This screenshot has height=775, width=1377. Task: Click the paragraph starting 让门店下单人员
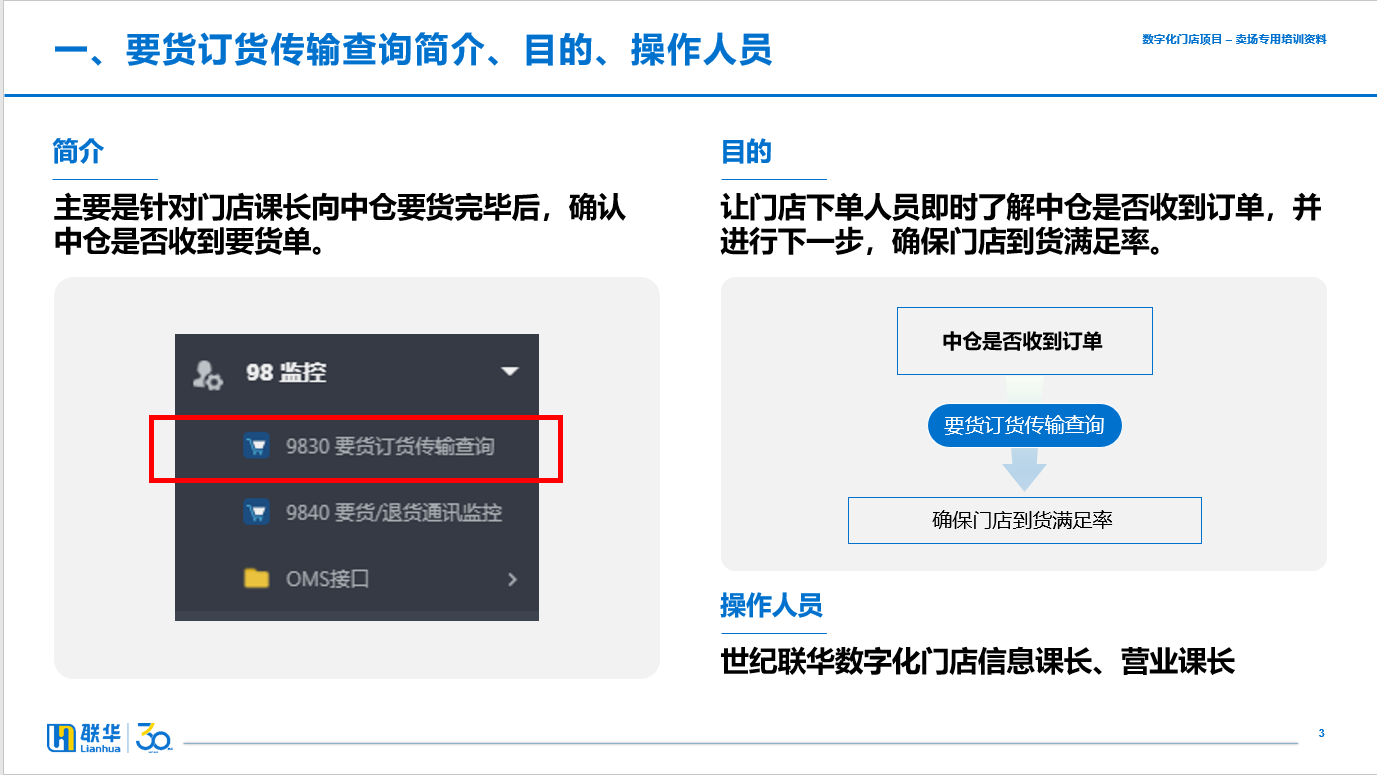coord(1021,225)
